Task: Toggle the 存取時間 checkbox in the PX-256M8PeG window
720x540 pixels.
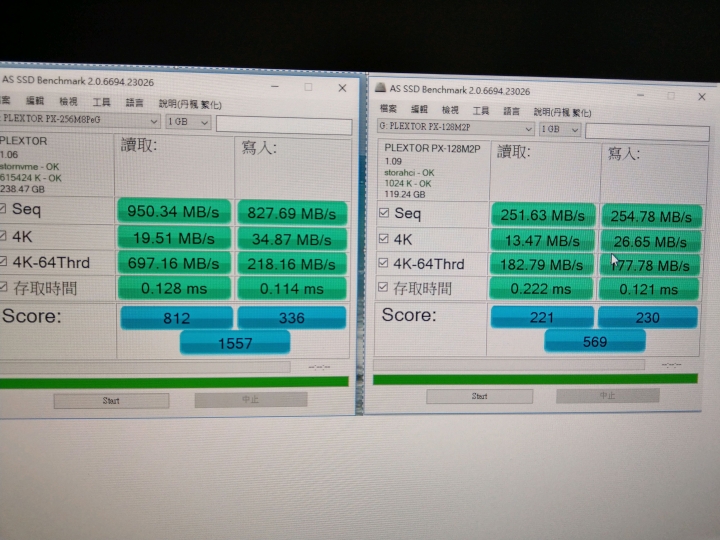Action: point(3,287)
